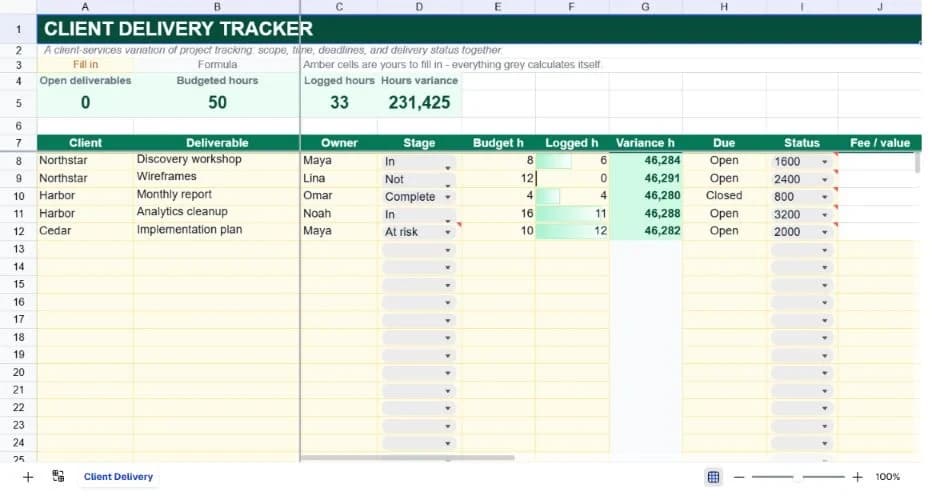Select the Logged h cell showing 11
Image resolution: width=932 pixels, height=496 pixels.
point(572,214)
